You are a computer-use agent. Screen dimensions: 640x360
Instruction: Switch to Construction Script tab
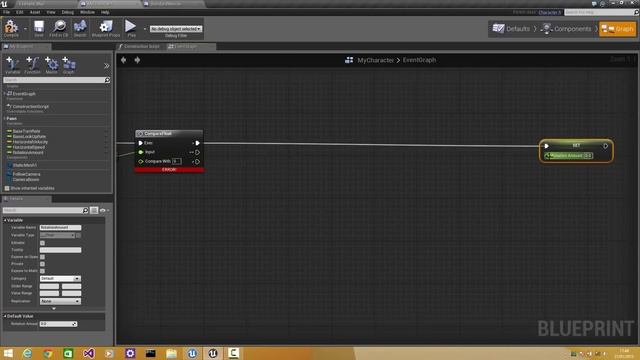tap(140, 47)
